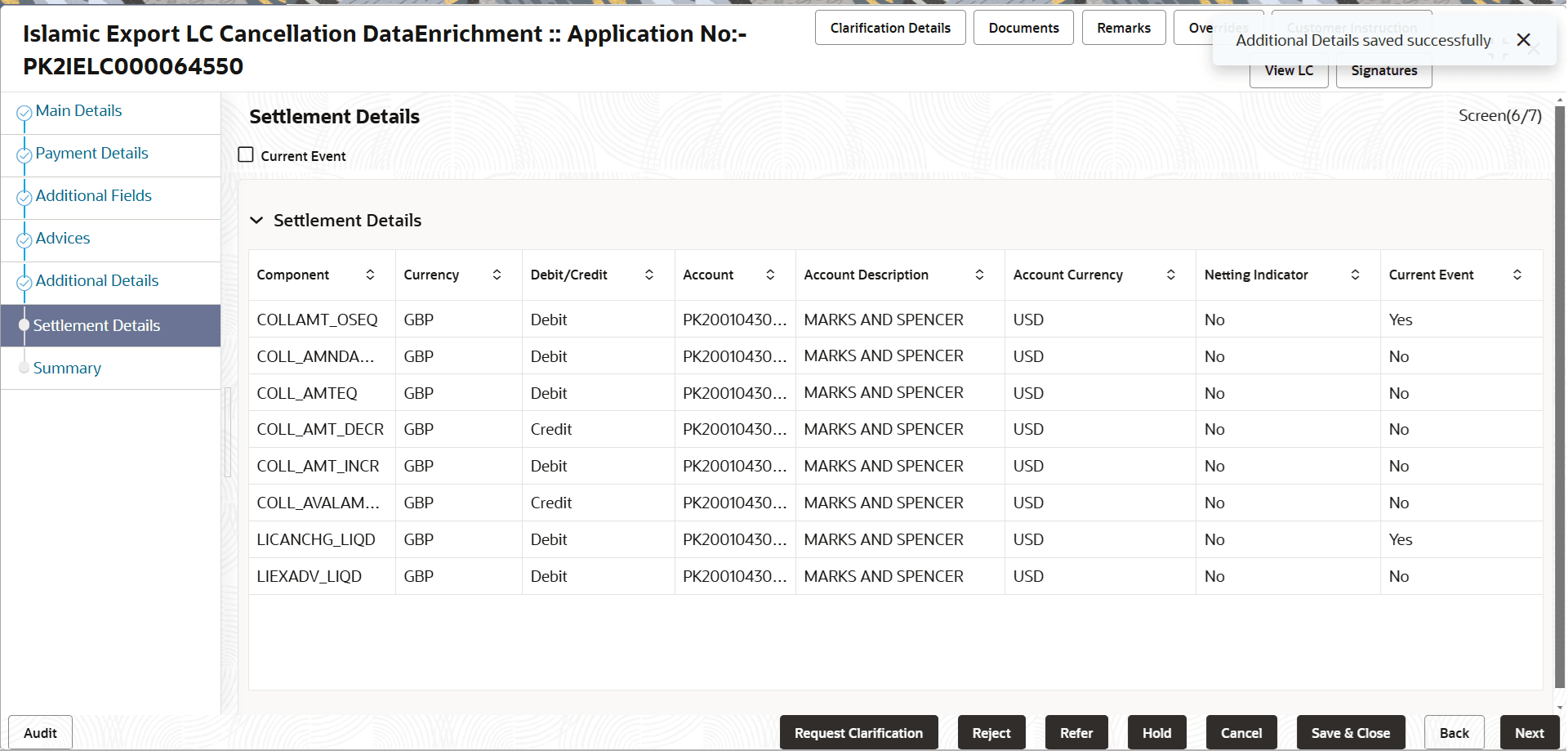Open Remarks
Viewport: 1568px width, 751px height.
coord(1124,28)
